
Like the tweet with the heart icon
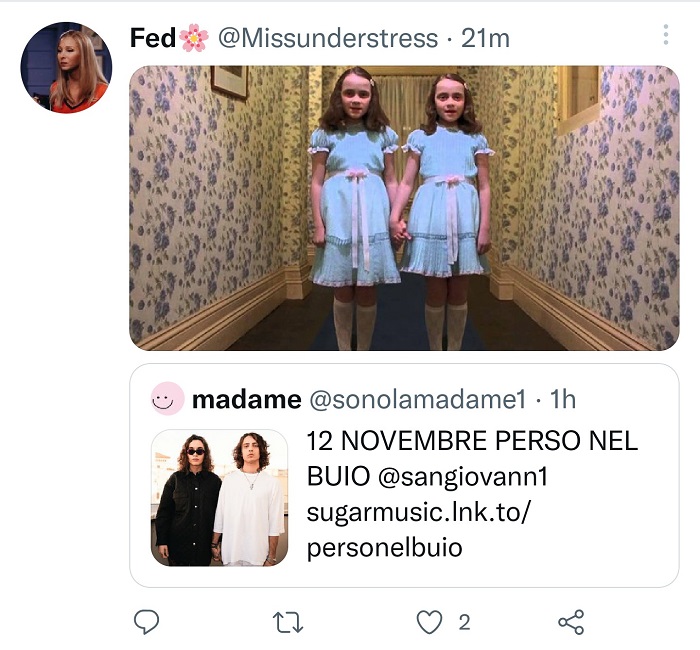pyautogui.click(x=429, y=622)
